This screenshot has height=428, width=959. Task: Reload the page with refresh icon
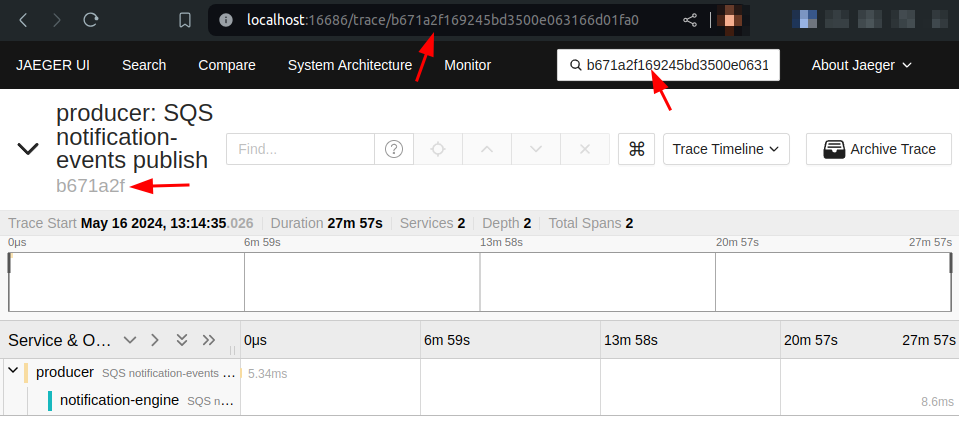tap(91, 21)
